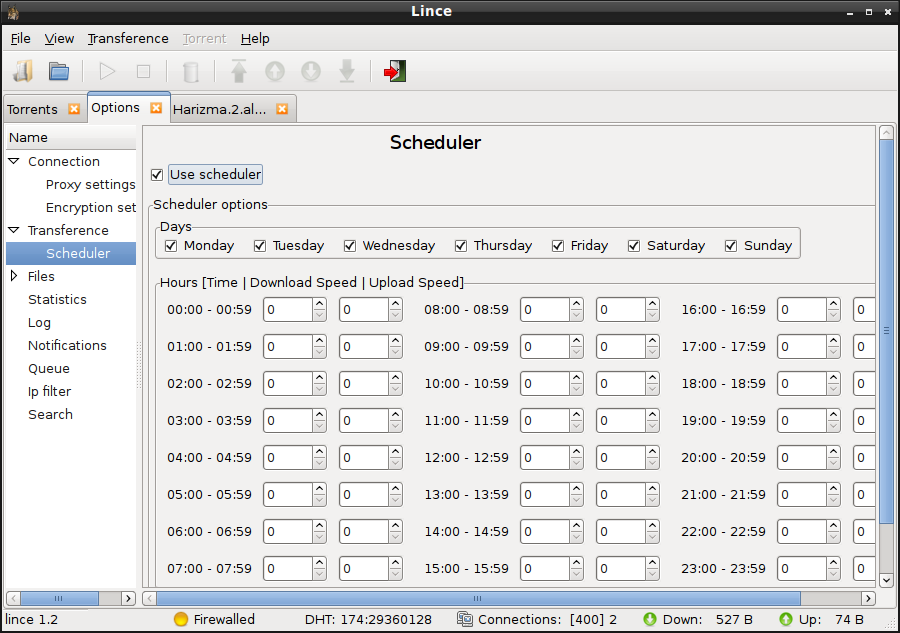Open the Statistics options page

coord(57,299)
